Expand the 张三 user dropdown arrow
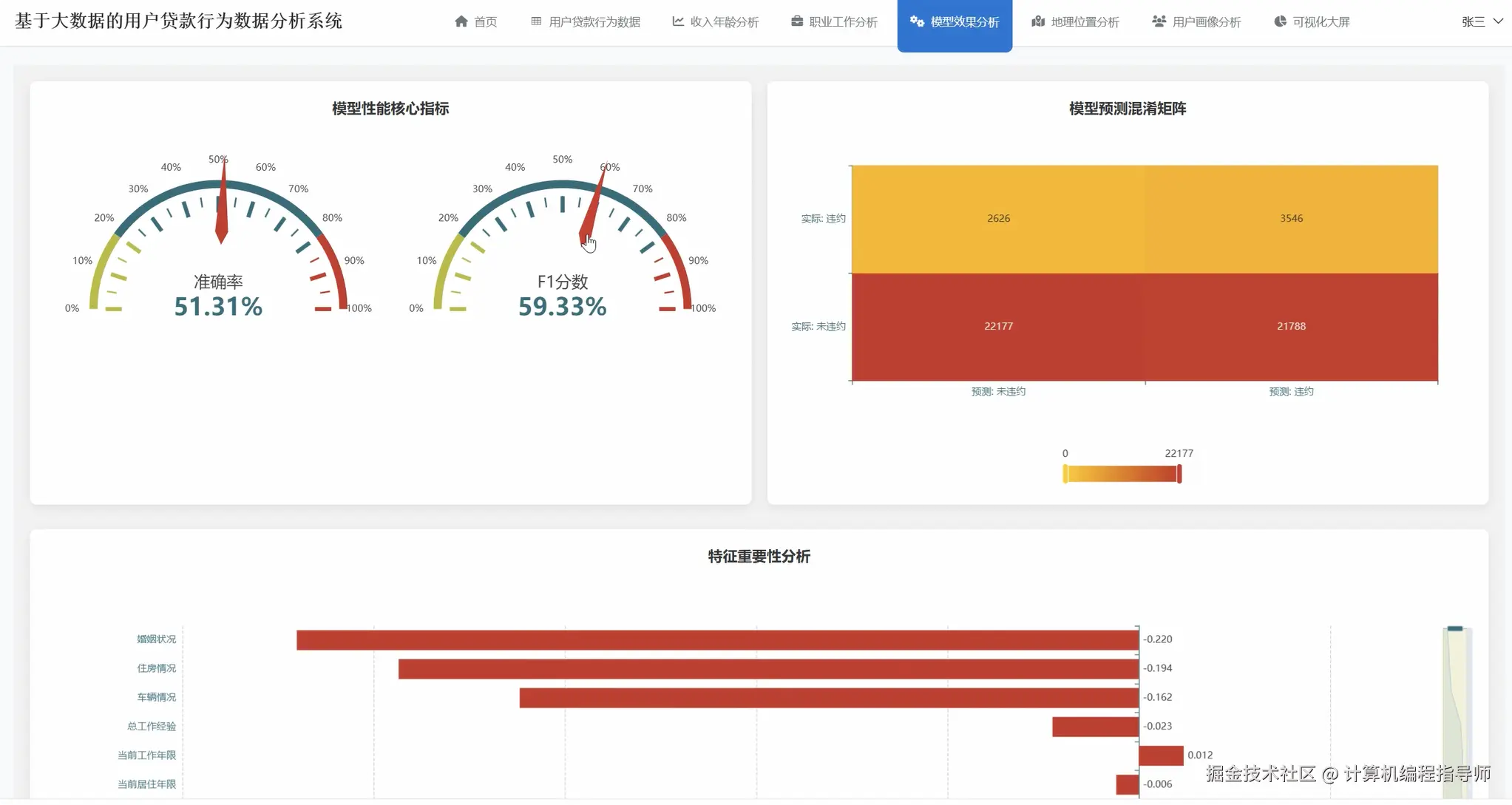Image resolution: width=1512 pixels, height=805 pixels. click(1498, 21)
